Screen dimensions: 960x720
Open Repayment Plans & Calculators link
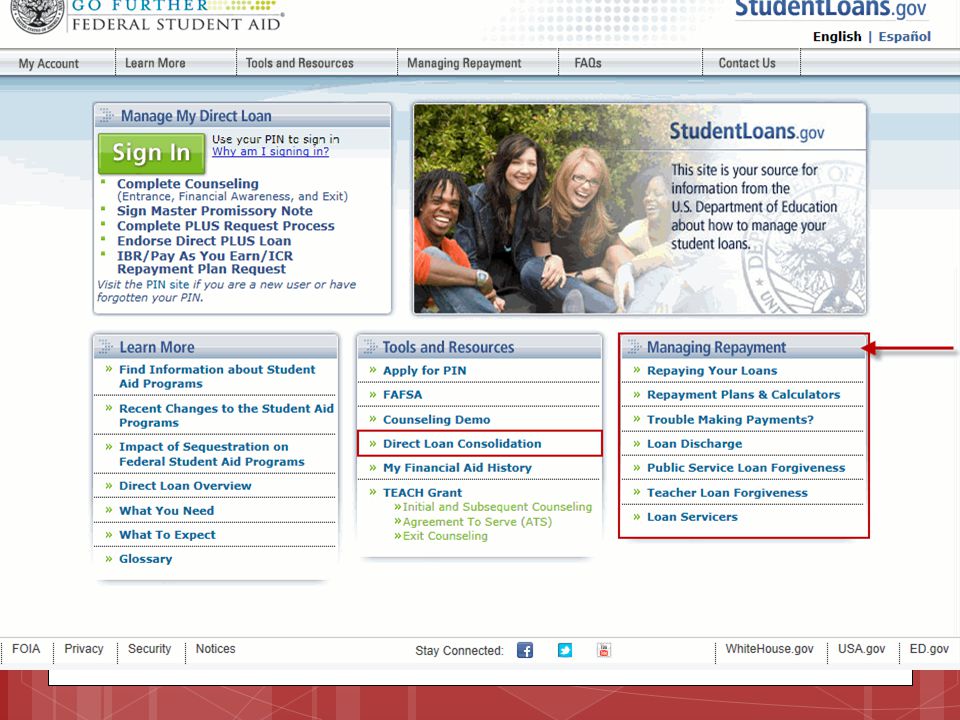pyautogui.click(x=743, y=395)
